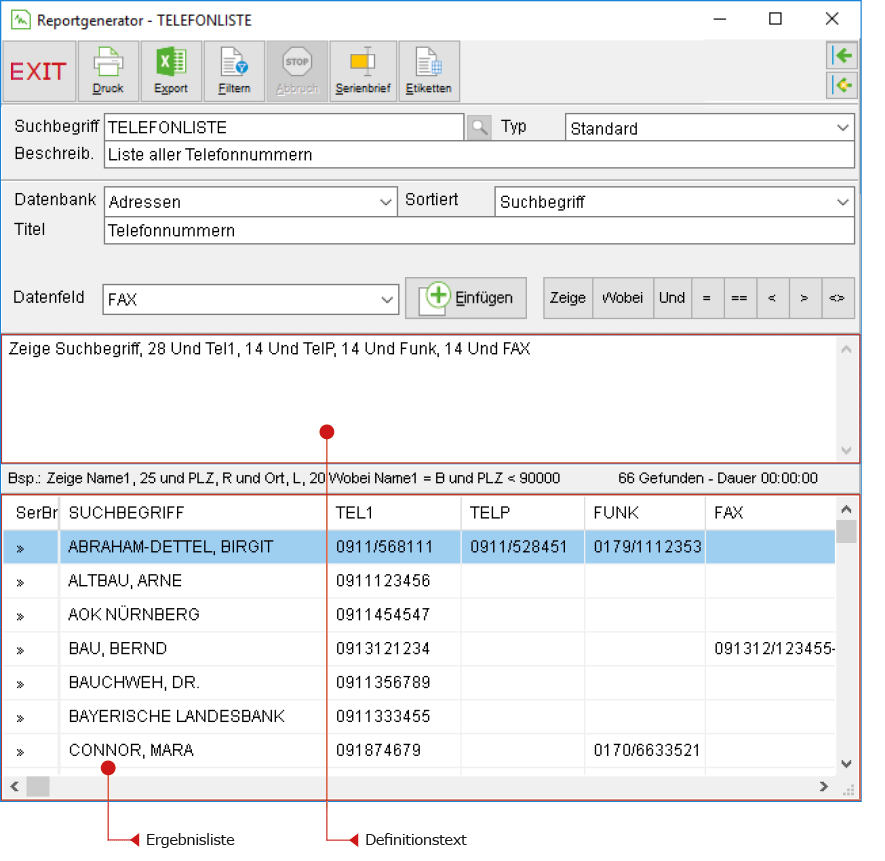Click the red EXIT button
Image resolution: width=885 pixels, height=861 pixels.
[39, 71]
